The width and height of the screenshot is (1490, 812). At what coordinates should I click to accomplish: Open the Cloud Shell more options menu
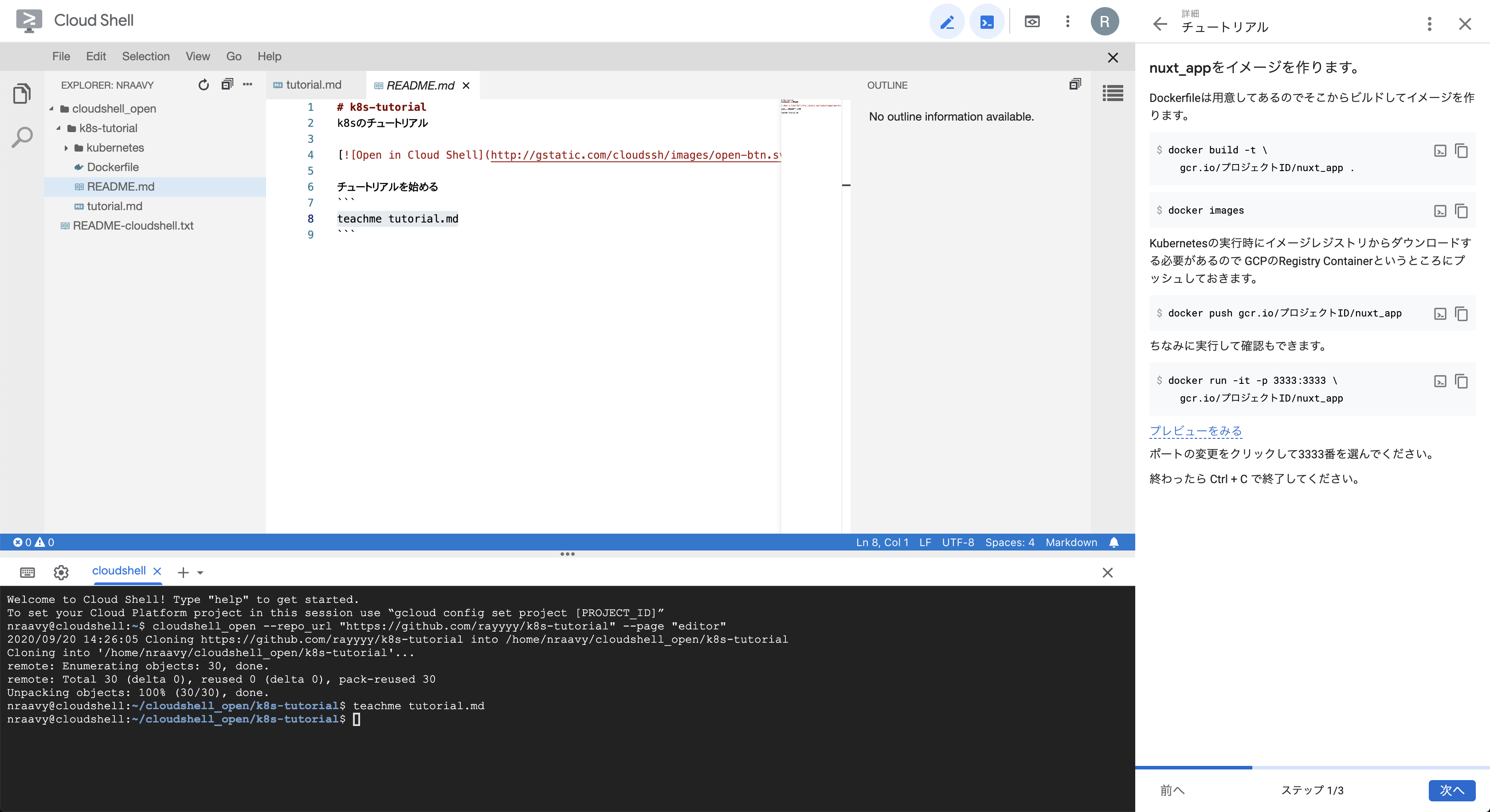tap(1067, 22)
